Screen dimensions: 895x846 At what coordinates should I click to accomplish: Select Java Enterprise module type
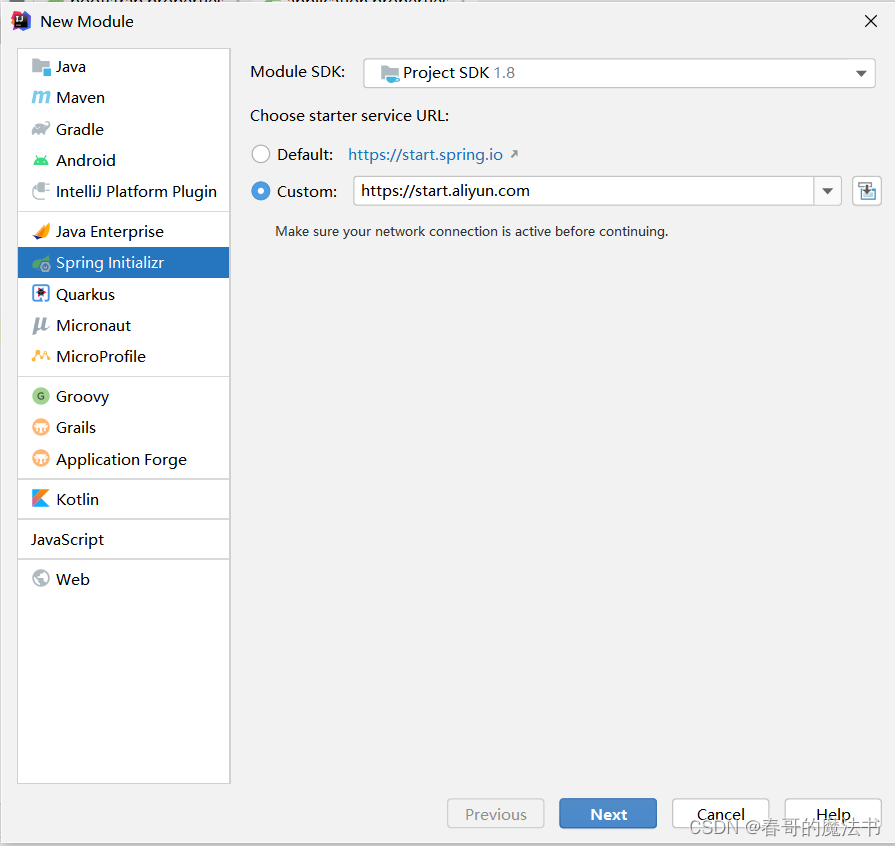(109, 231)
